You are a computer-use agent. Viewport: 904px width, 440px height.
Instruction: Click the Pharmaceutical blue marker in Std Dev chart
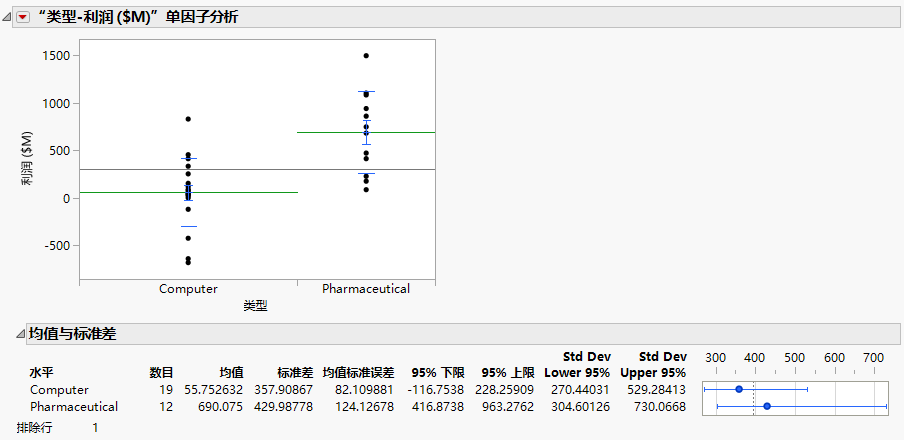(767, 406)
